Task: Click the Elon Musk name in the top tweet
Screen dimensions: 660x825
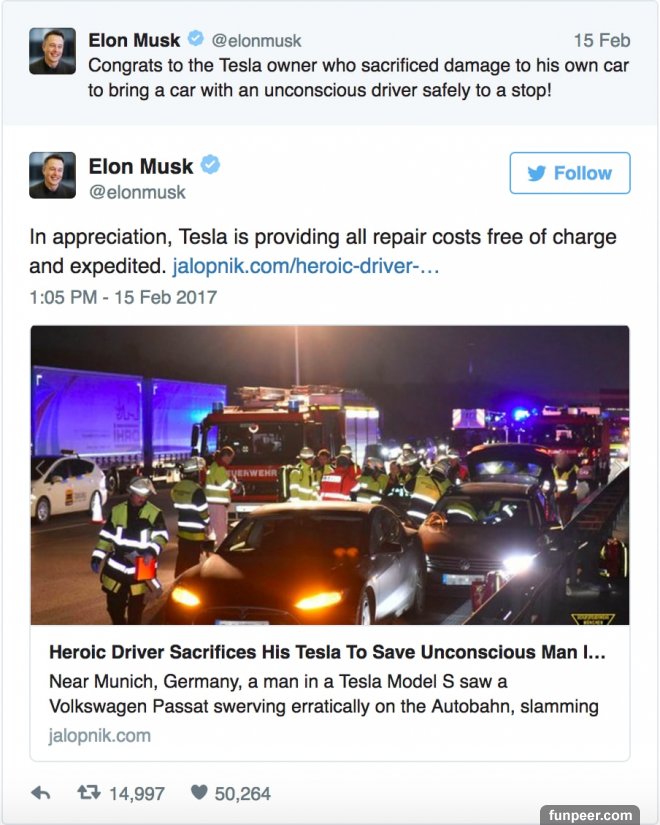Action: pyautogui.click(x=134, y=40)
